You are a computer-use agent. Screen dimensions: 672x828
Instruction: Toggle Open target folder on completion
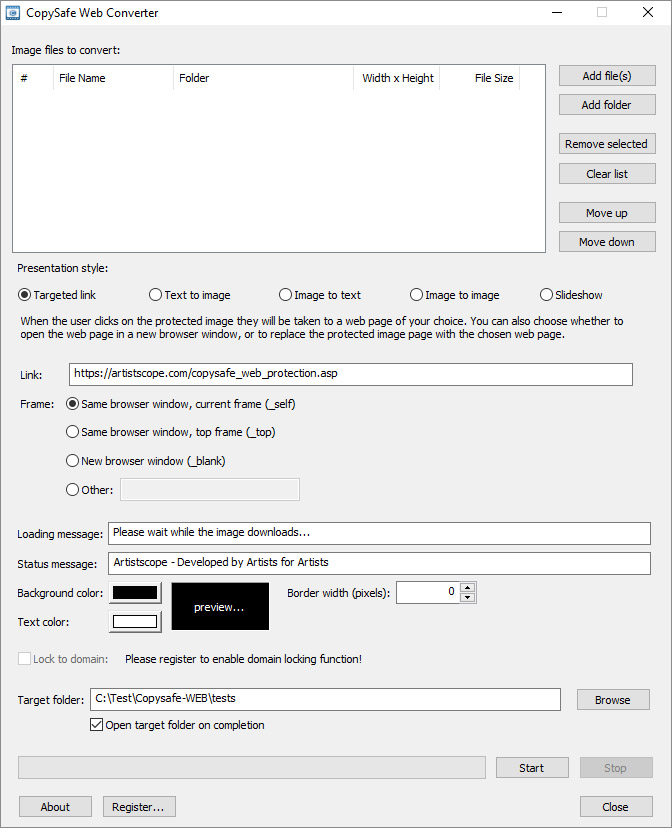pyautogui.click(x=97, y=725)
